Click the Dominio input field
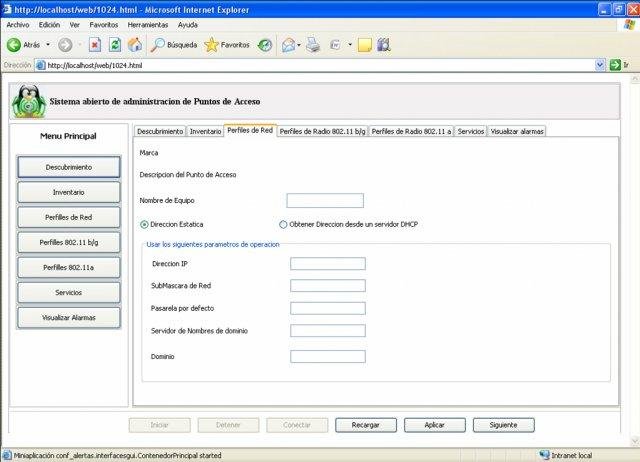The height and width of the screenshot is (462, 640). [328, 356]
